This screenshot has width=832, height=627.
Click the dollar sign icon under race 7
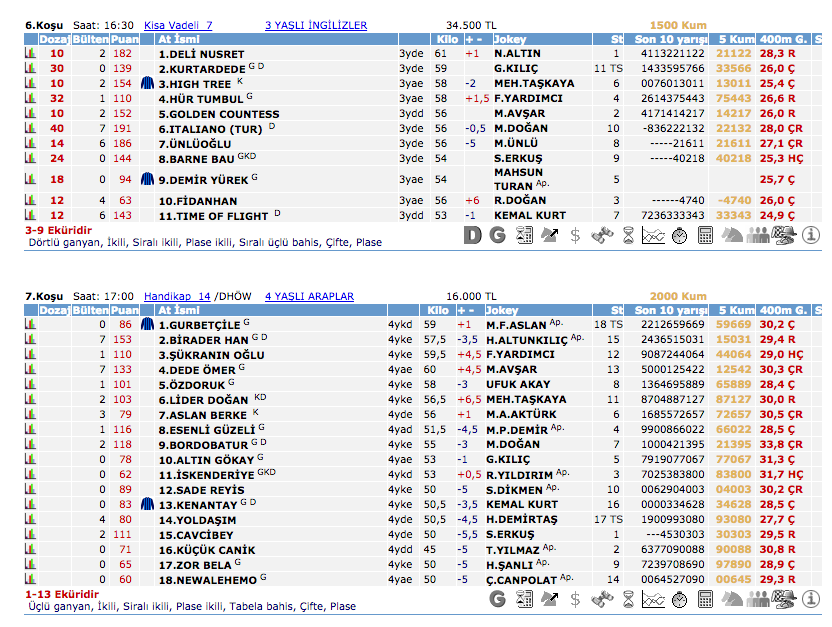tap(575, 599)
